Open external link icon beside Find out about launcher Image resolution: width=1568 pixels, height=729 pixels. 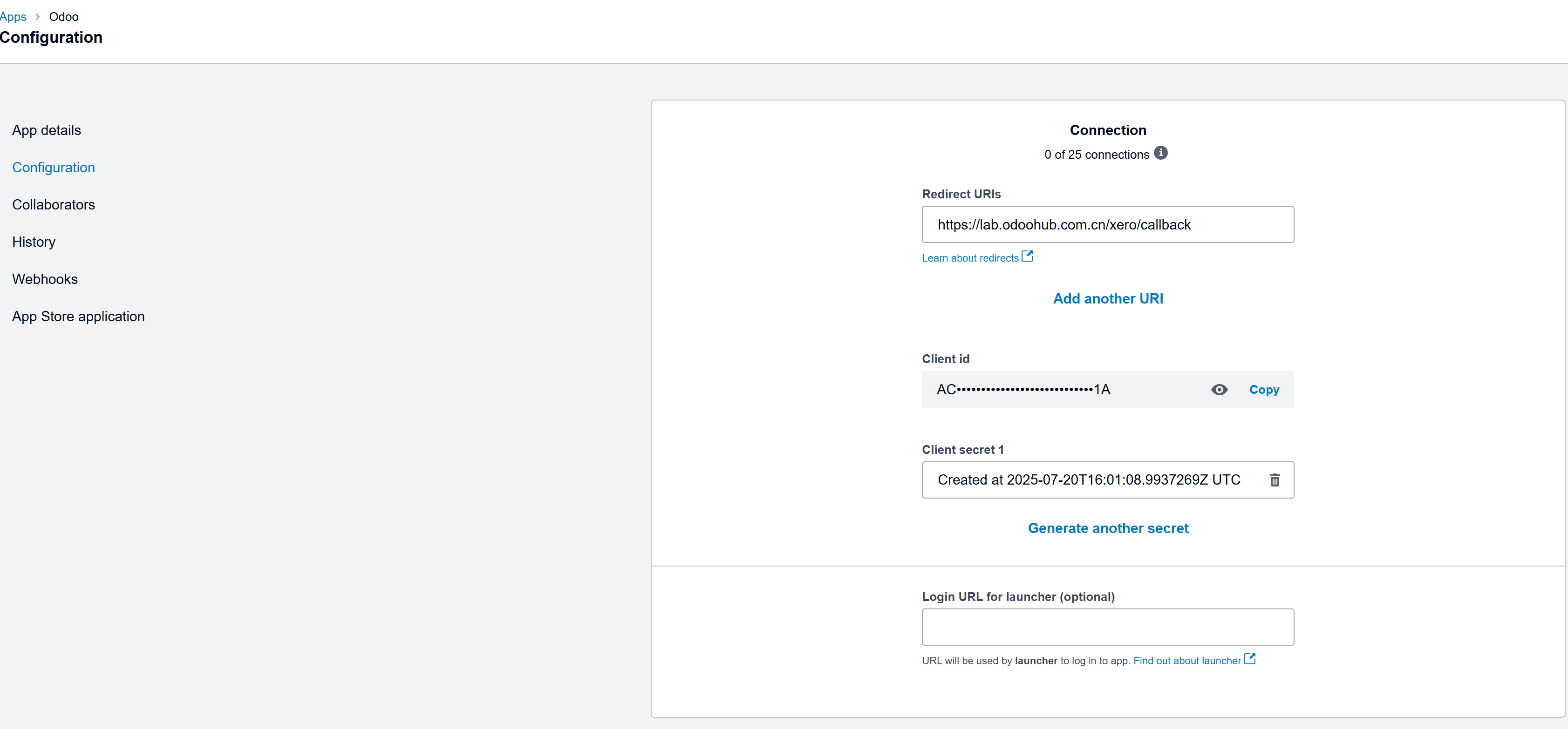(x=1250, y=659)
